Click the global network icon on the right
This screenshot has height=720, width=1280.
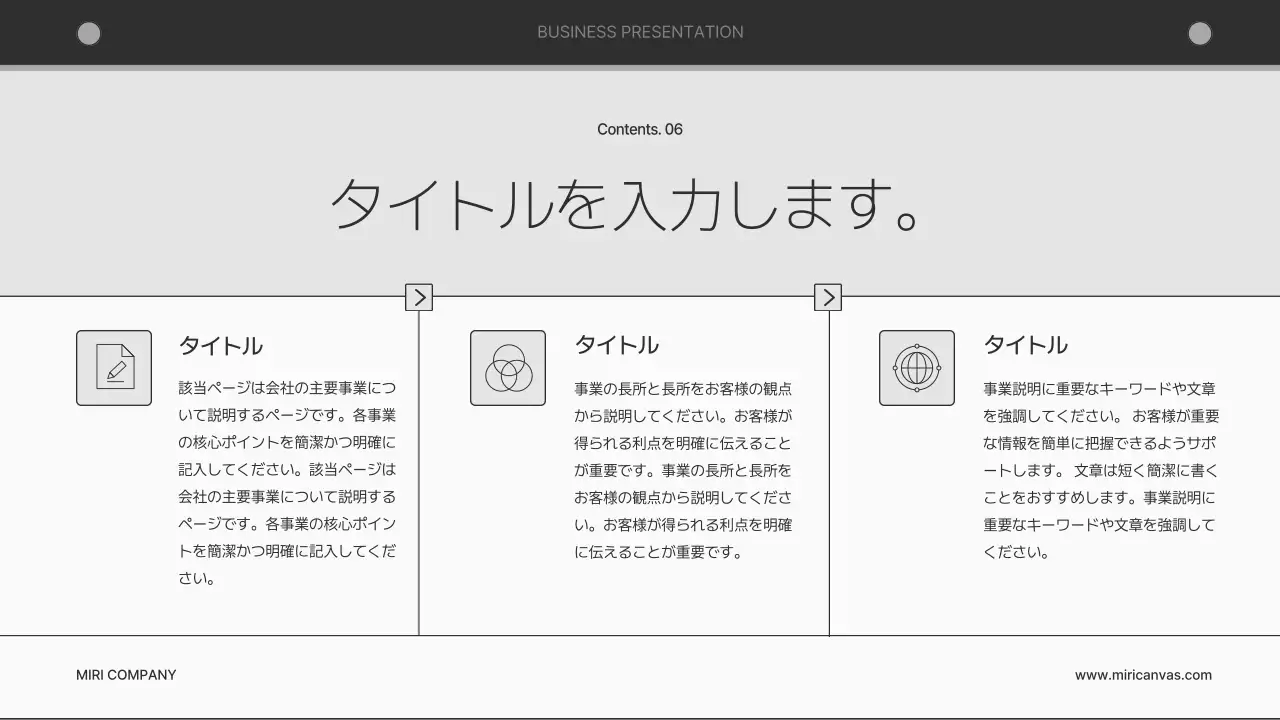pos(917,368)
